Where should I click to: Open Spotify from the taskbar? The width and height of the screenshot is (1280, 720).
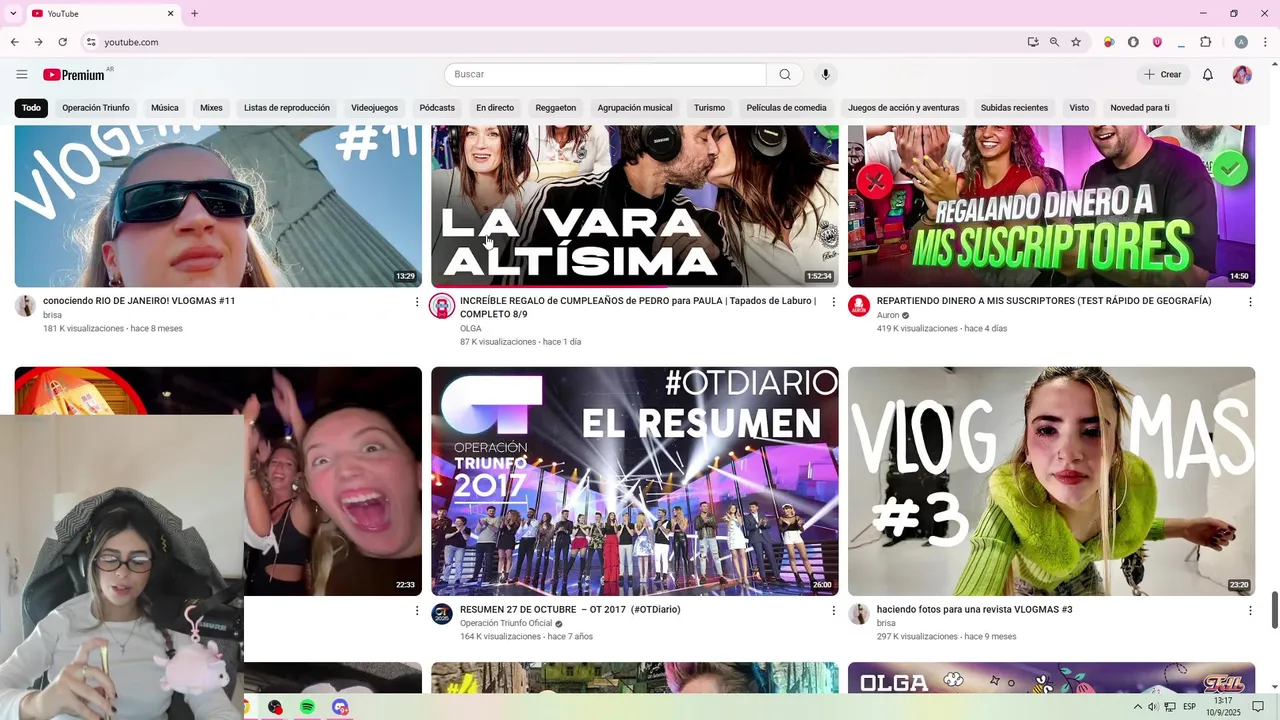(x=307, y=707)
